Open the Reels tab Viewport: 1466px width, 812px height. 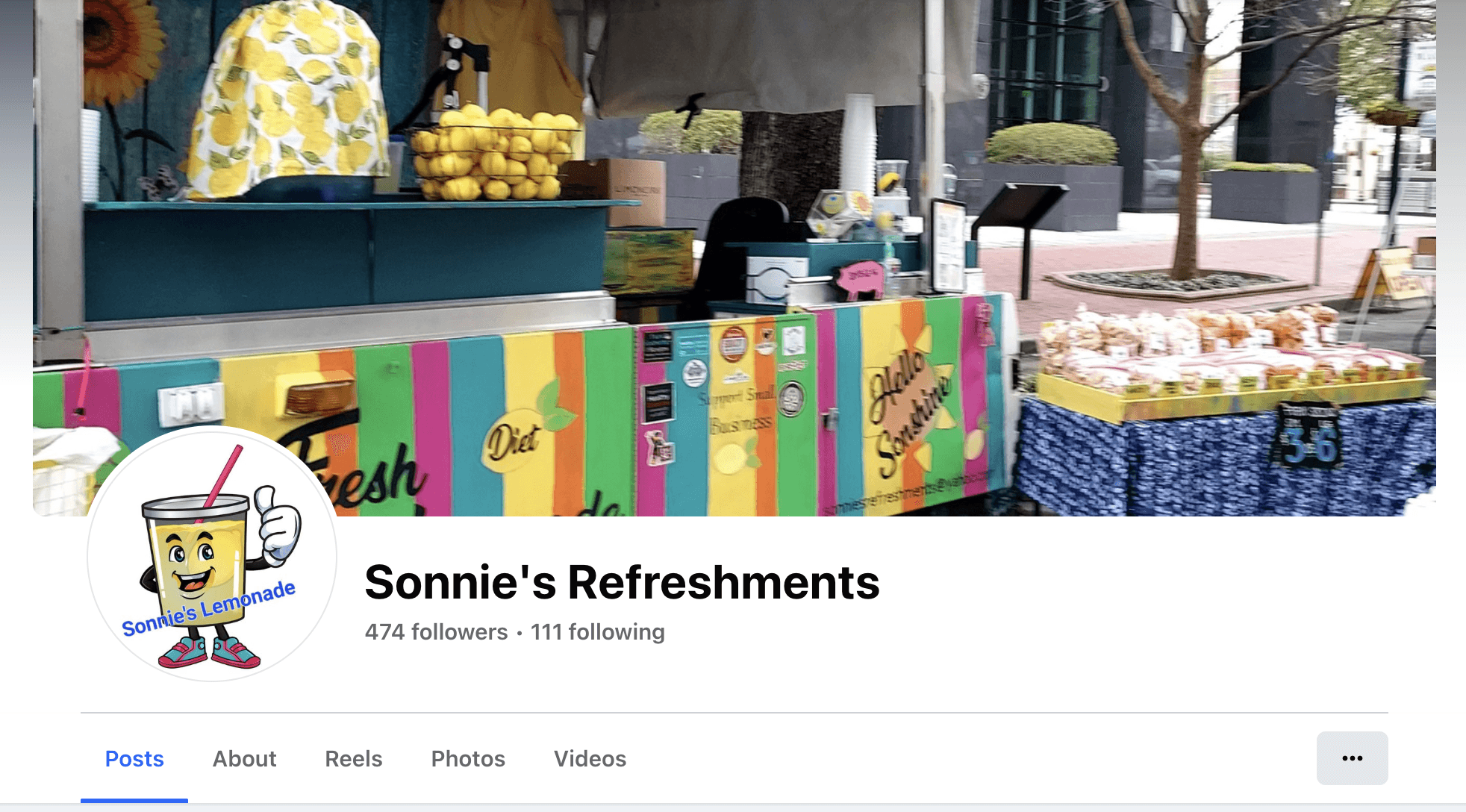click(x=354, y=759)
